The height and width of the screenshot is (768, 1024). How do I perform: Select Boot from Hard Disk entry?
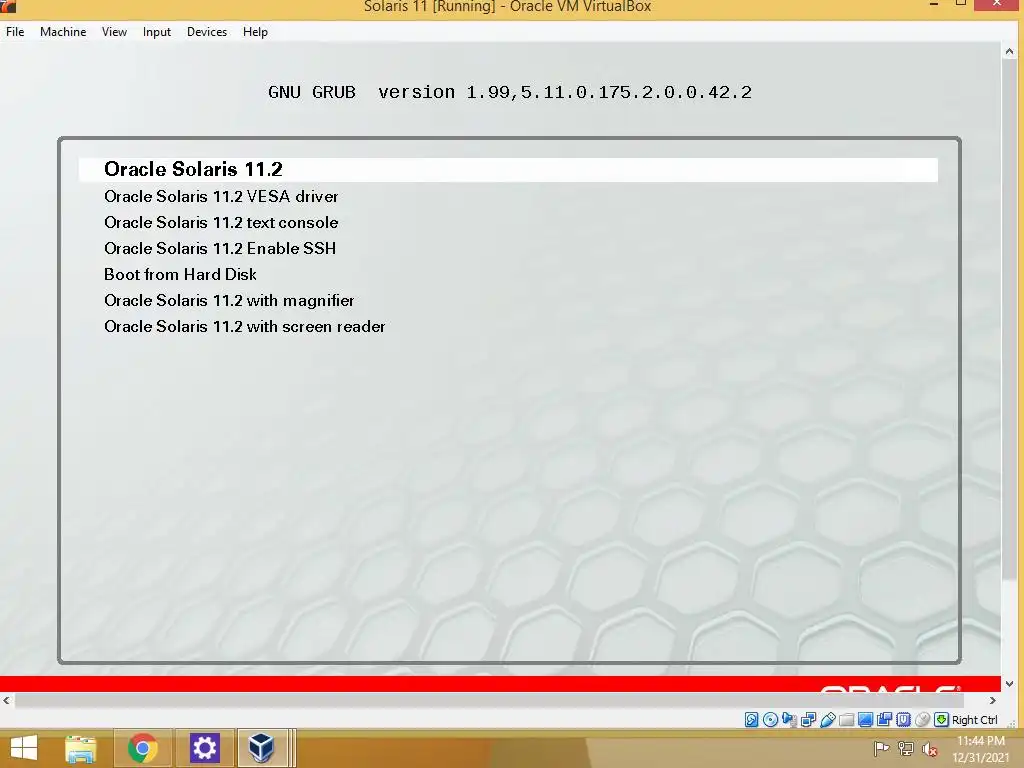click(180, 274)
